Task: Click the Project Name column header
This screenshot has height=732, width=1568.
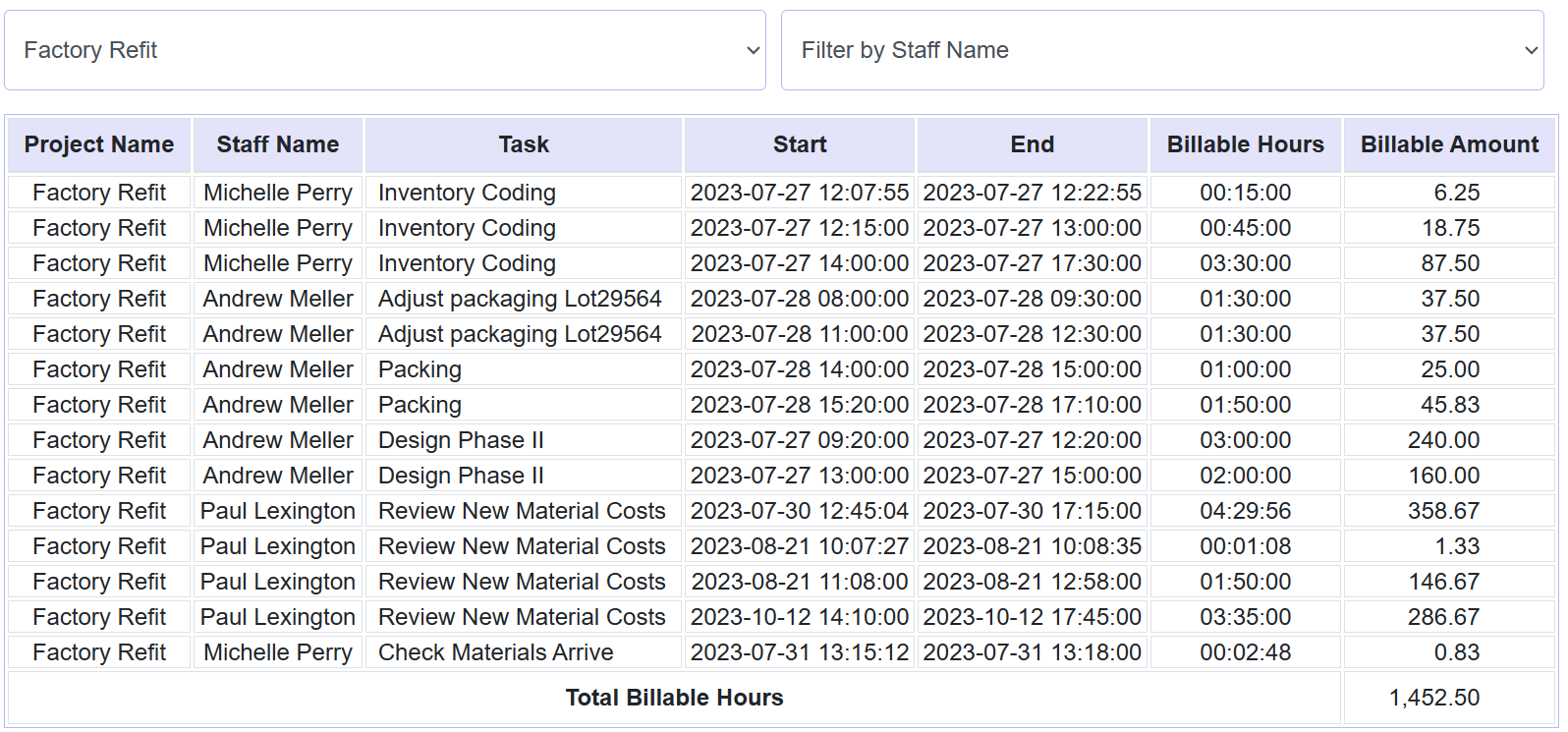Action: [x=98, y=143]
